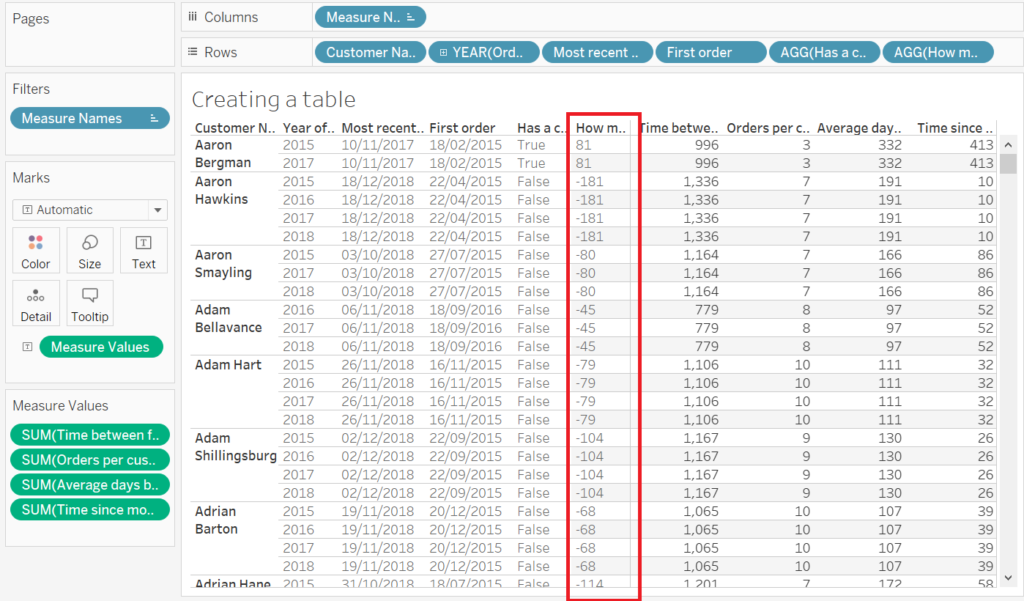
Task: Select the Customer Name pill on Rows
Action: [370, 51]
